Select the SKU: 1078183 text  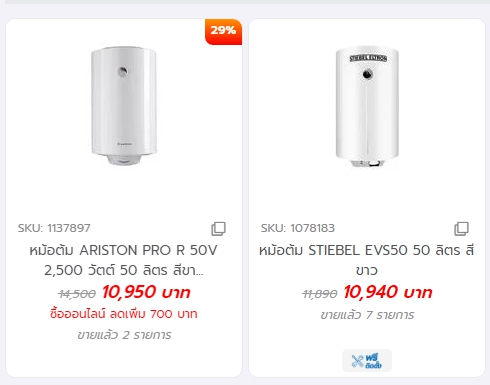coord(297,228)
